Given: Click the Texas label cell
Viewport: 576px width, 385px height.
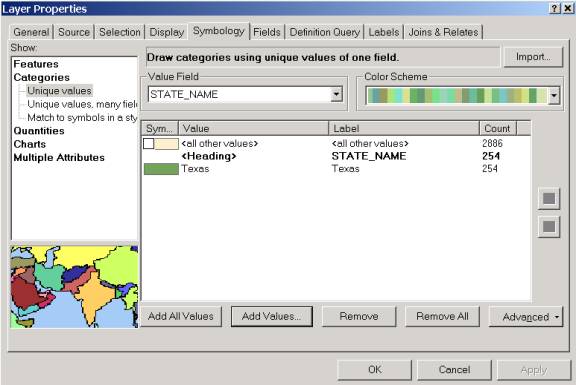Looking at the screenshot, I should click(345, 169).
